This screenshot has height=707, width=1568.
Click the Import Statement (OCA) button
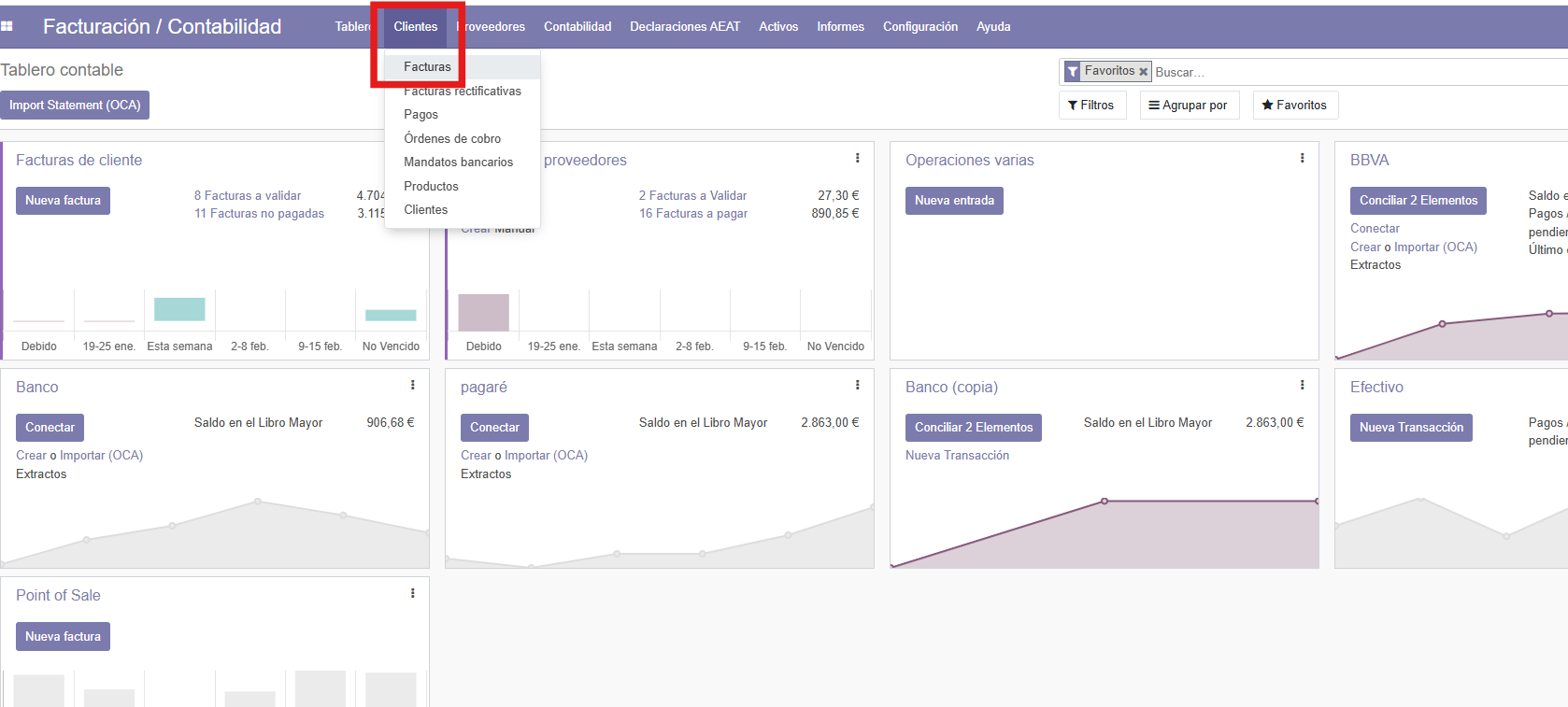click(75, 106)
